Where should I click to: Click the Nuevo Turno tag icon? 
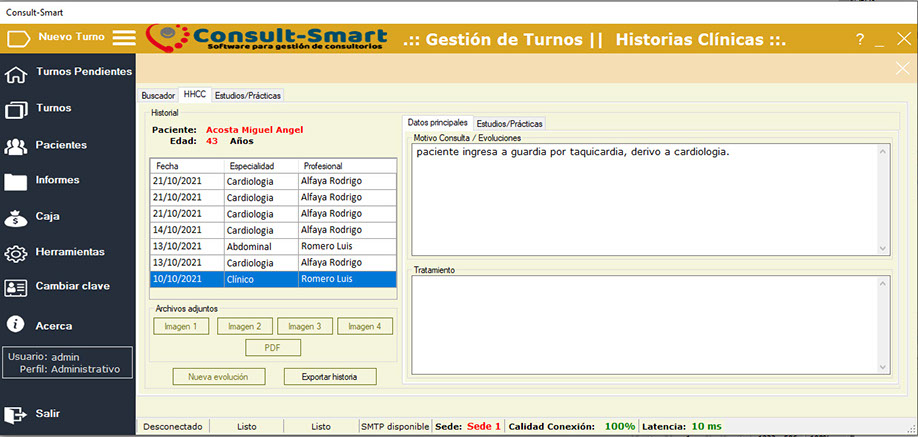(x=18, y=39)
